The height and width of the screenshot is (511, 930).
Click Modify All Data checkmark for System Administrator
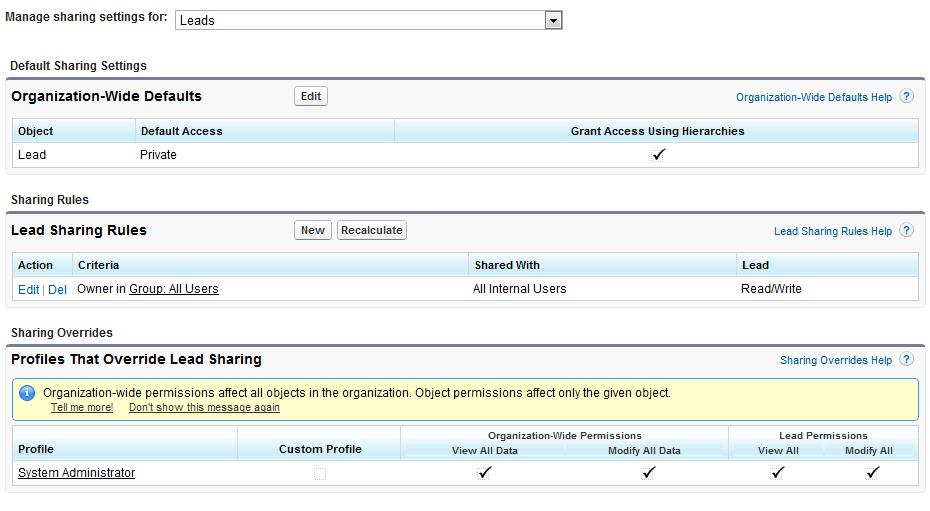click(x=648, y=472)
